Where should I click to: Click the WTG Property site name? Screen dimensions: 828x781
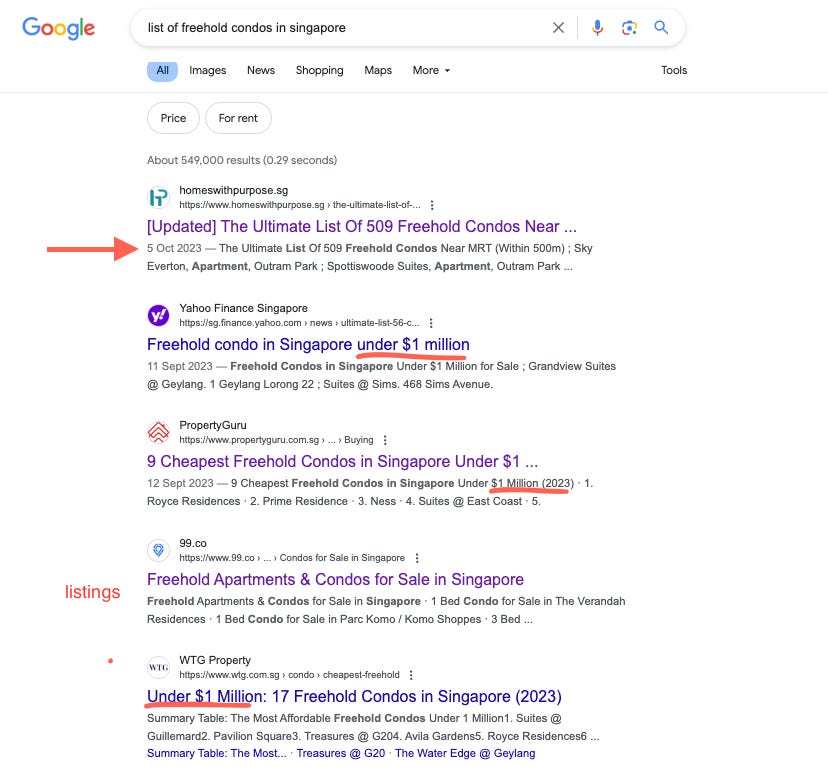pos(215,661)
